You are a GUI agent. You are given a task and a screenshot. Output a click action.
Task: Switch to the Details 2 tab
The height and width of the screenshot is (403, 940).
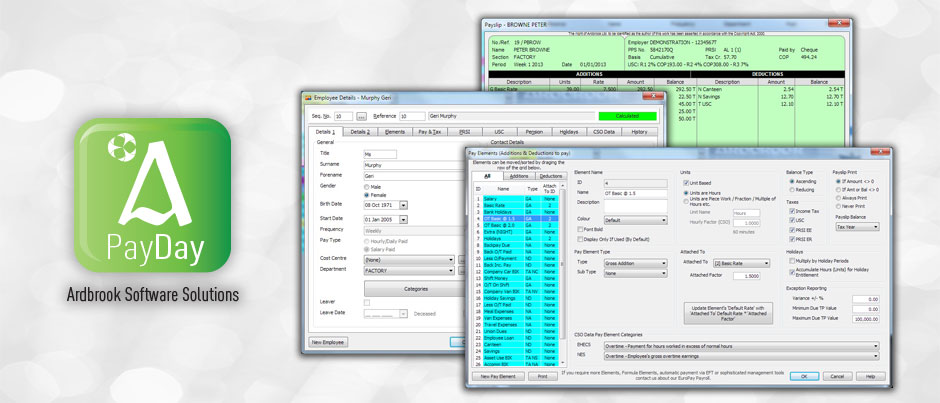(x=360, y=132)
